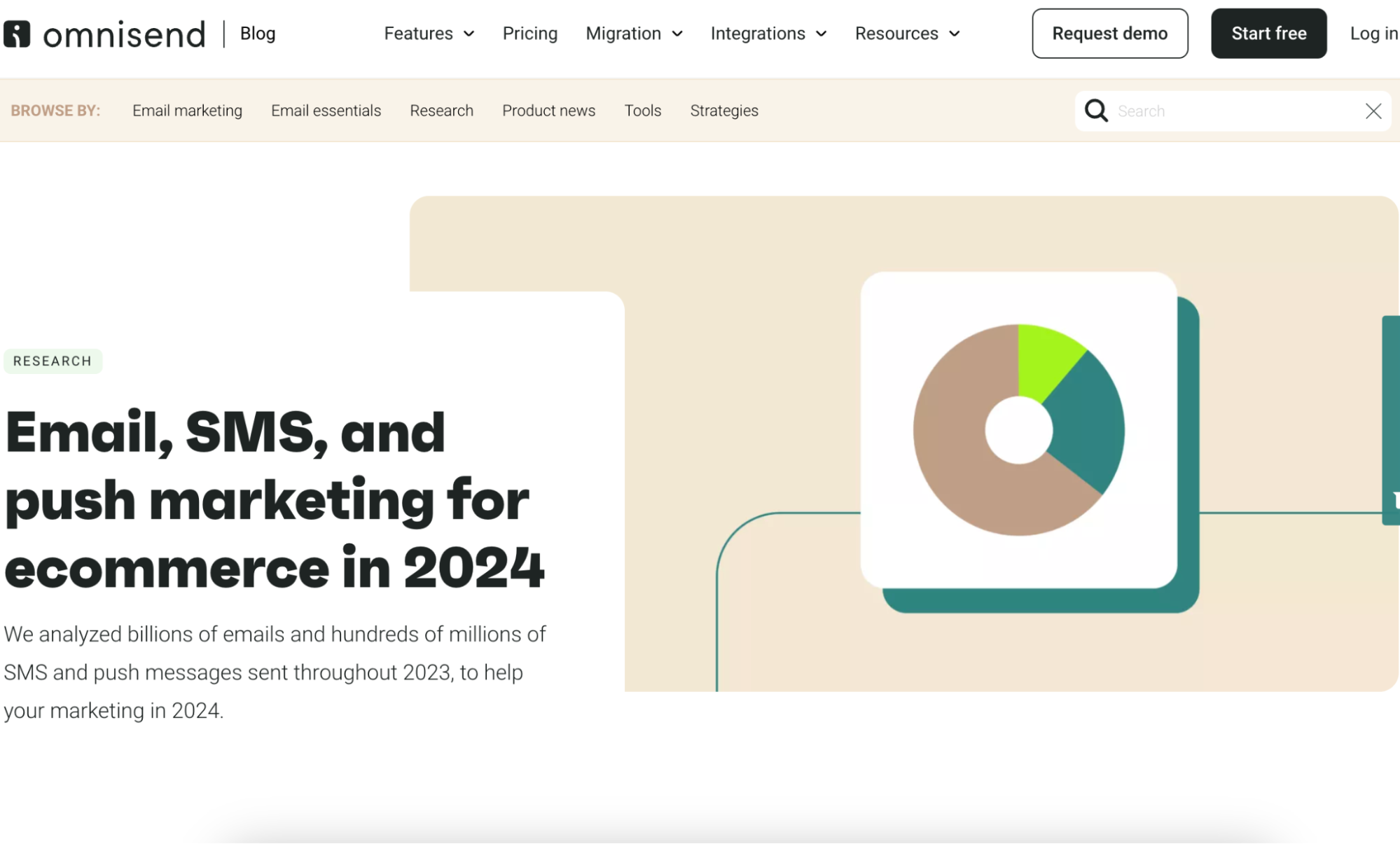Expand the Migration dropdown menu
This screenshot has width=1400, height=844.
[634, 34]
